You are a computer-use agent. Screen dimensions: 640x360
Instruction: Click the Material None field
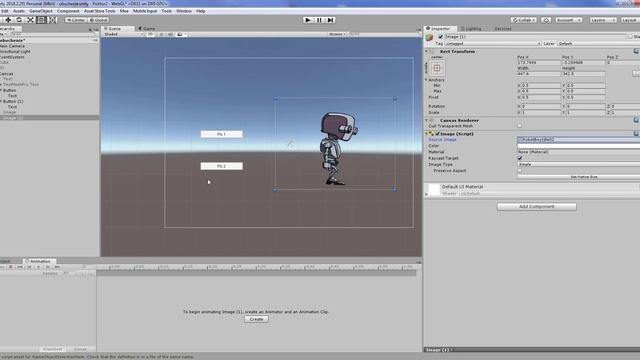(578, 152)
